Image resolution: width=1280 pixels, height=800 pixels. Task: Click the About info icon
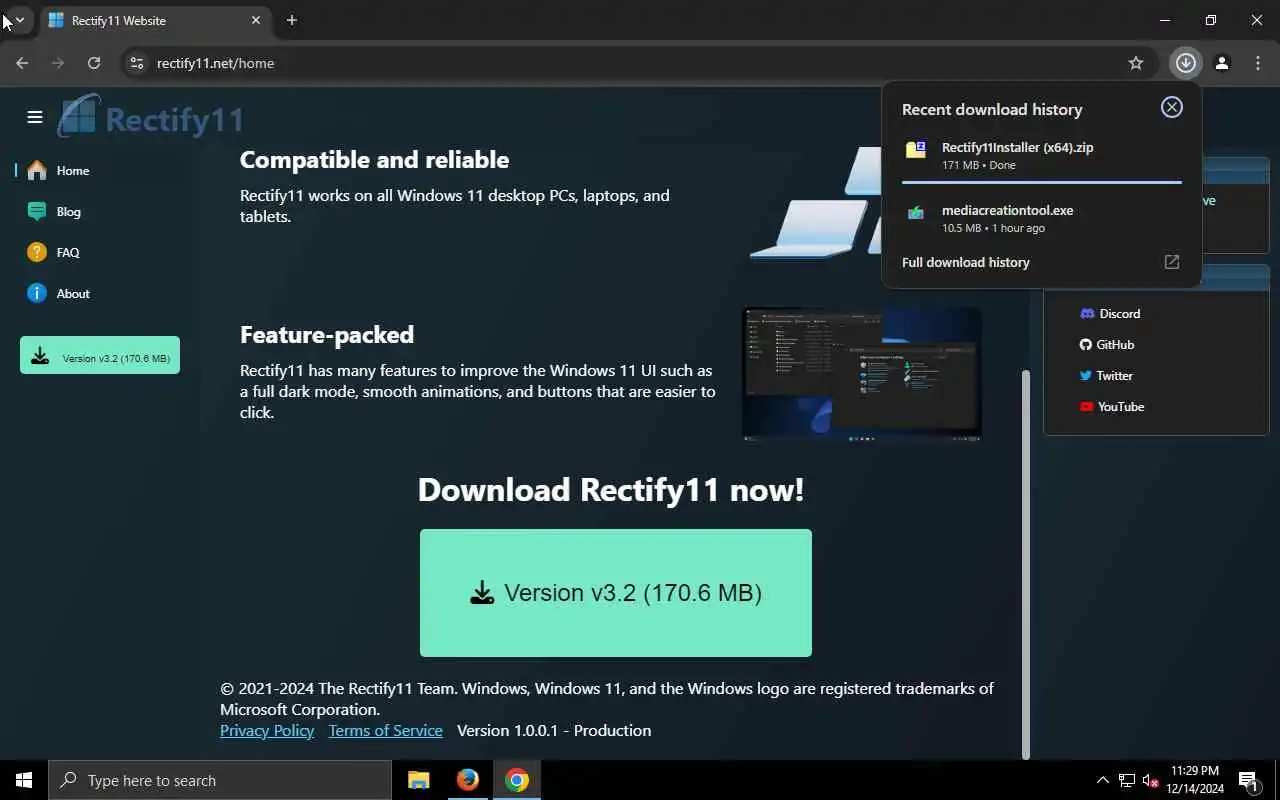coord(37,294)
